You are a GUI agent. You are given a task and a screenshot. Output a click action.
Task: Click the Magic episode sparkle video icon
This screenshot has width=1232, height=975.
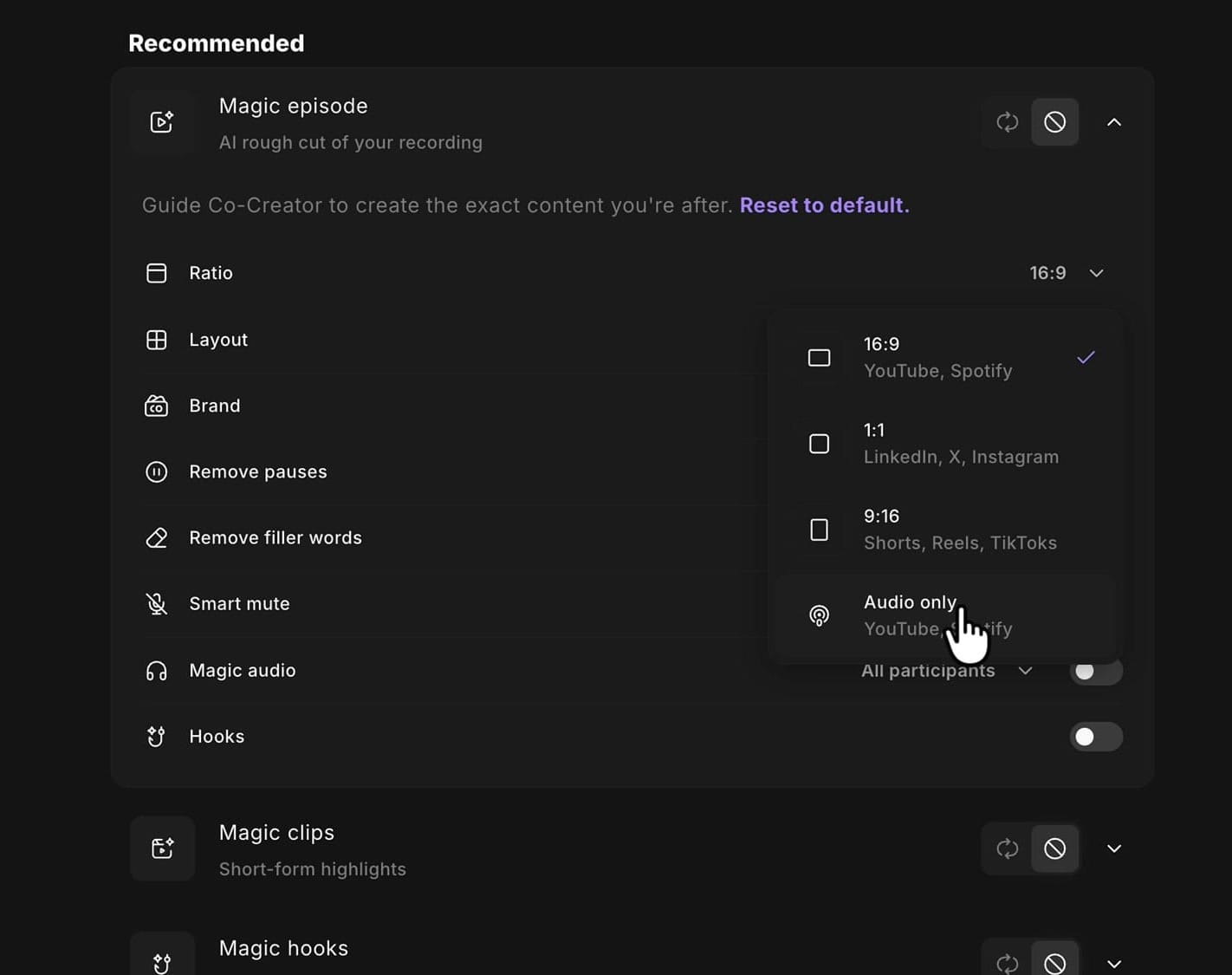click(162, 122)
